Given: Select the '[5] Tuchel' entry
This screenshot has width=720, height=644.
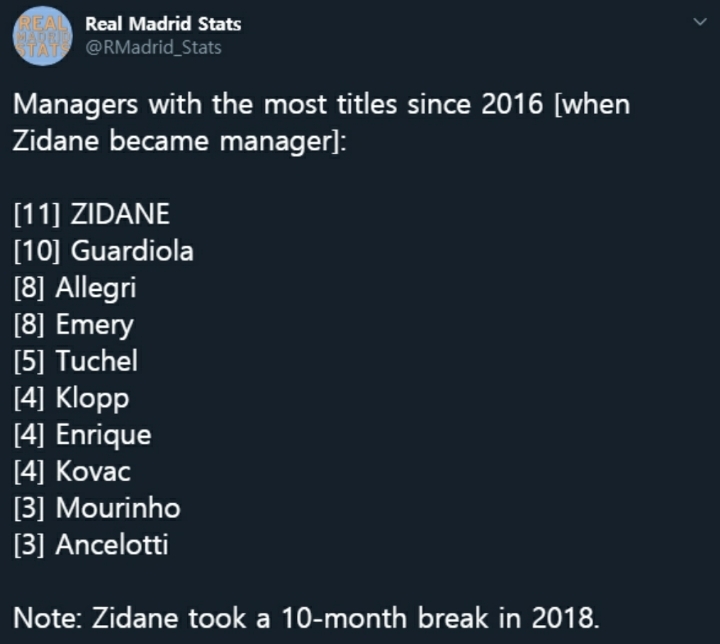Looking at the screenshot, I should coord(75,361).
